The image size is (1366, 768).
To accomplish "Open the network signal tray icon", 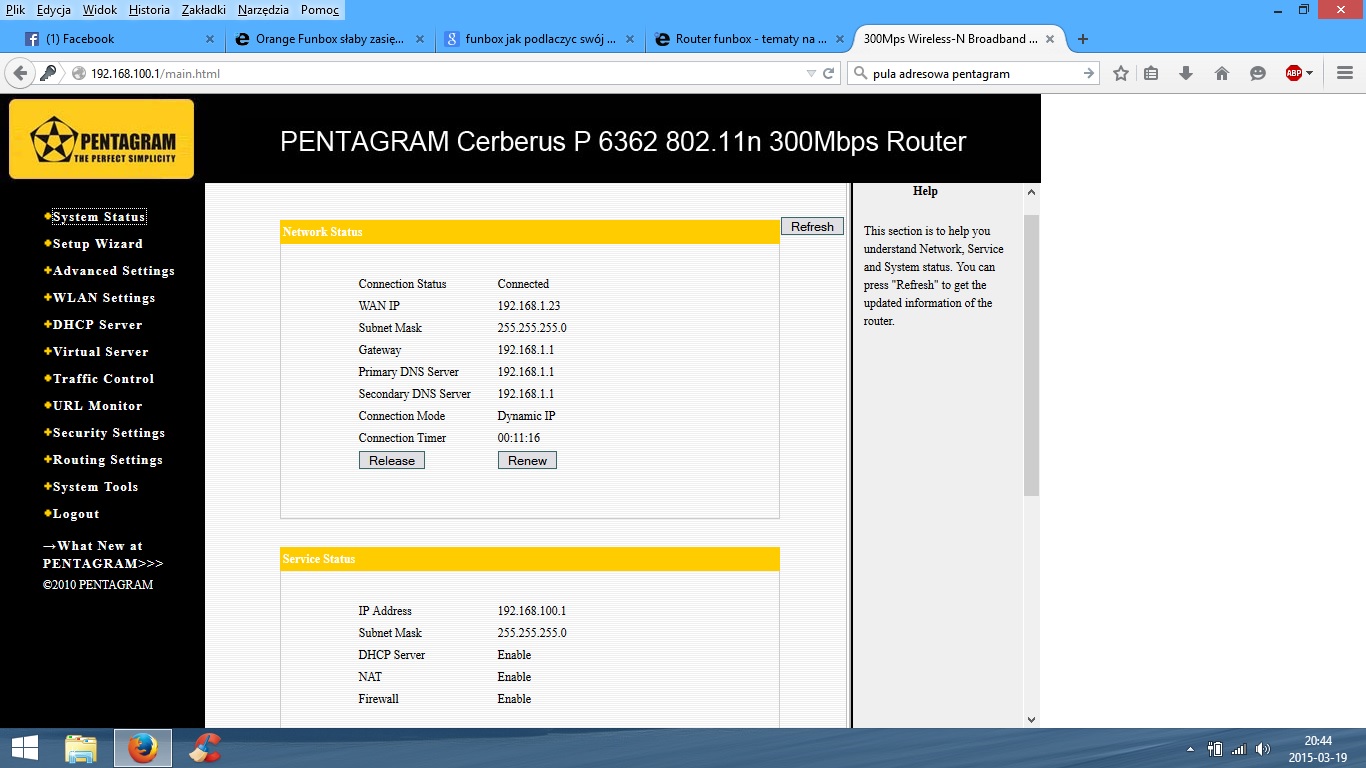I will [x=1239, y=749].
